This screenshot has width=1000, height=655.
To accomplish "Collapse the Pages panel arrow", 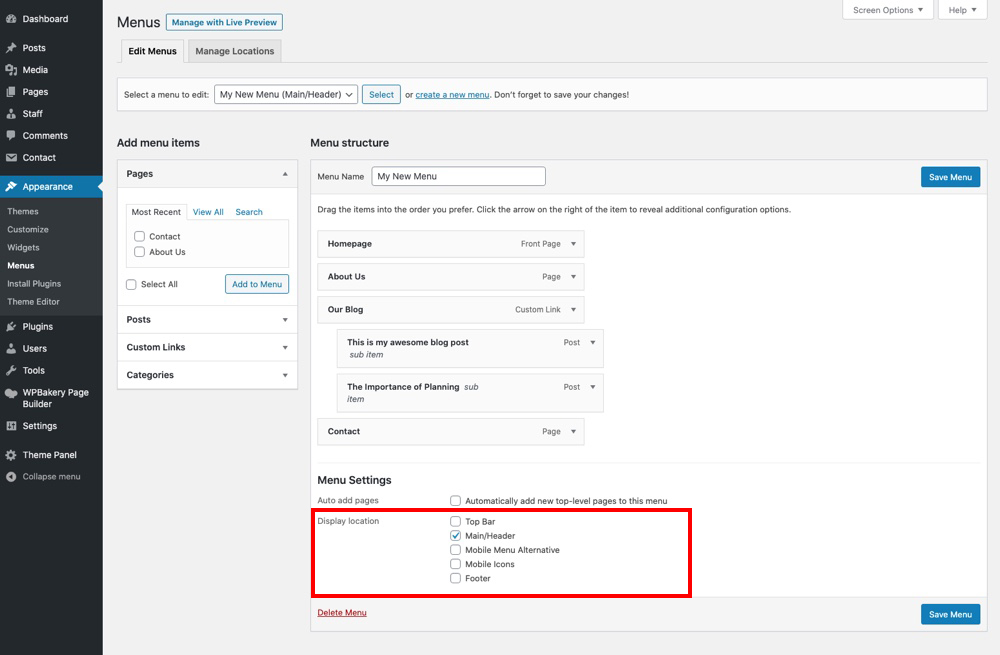I will [x=285, y=174].
